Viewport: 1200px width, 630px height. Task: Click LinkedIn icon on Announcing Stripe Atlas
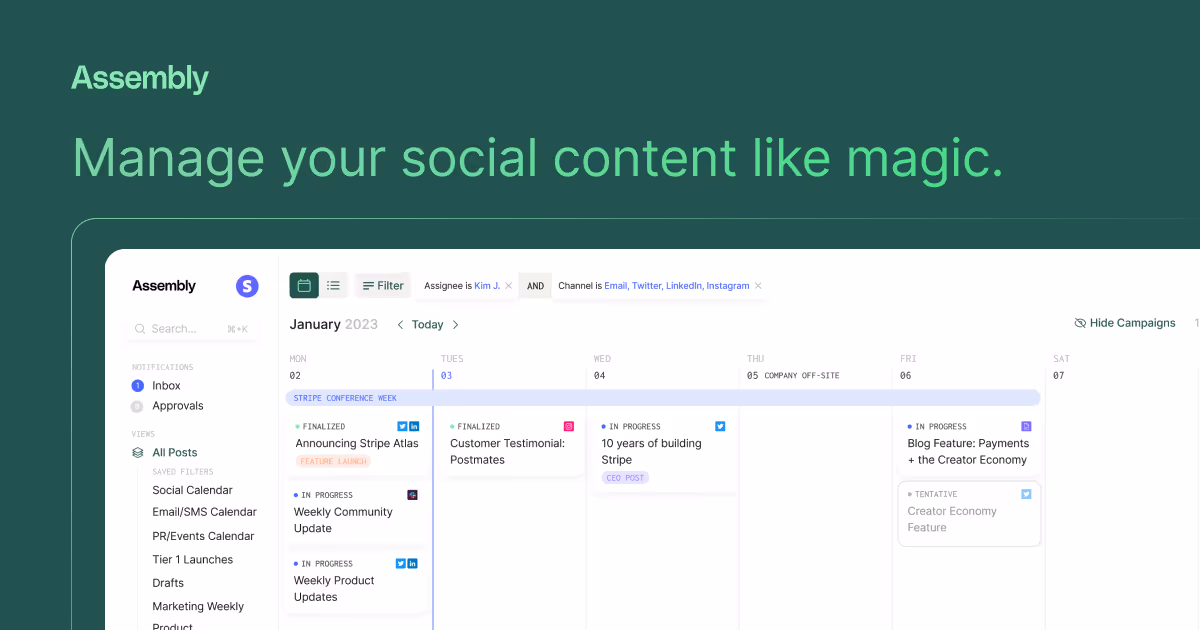click(414, 427)
